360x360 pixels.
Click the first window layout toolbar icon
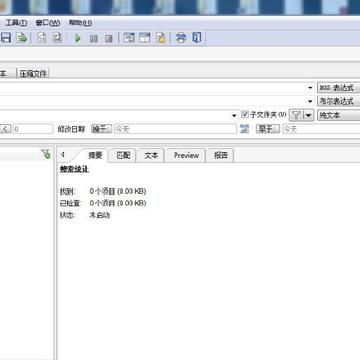pos(129,38)
